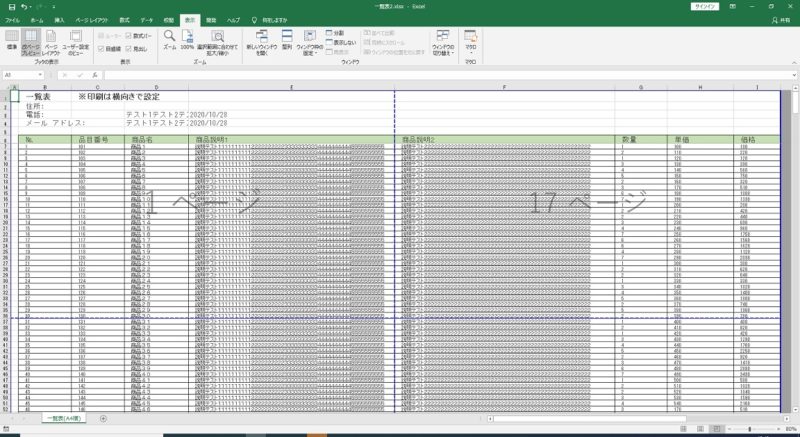Click the Save icon in quick access toolbar
This screenshot has height=437, width=800.
click(x=12, y=7)
